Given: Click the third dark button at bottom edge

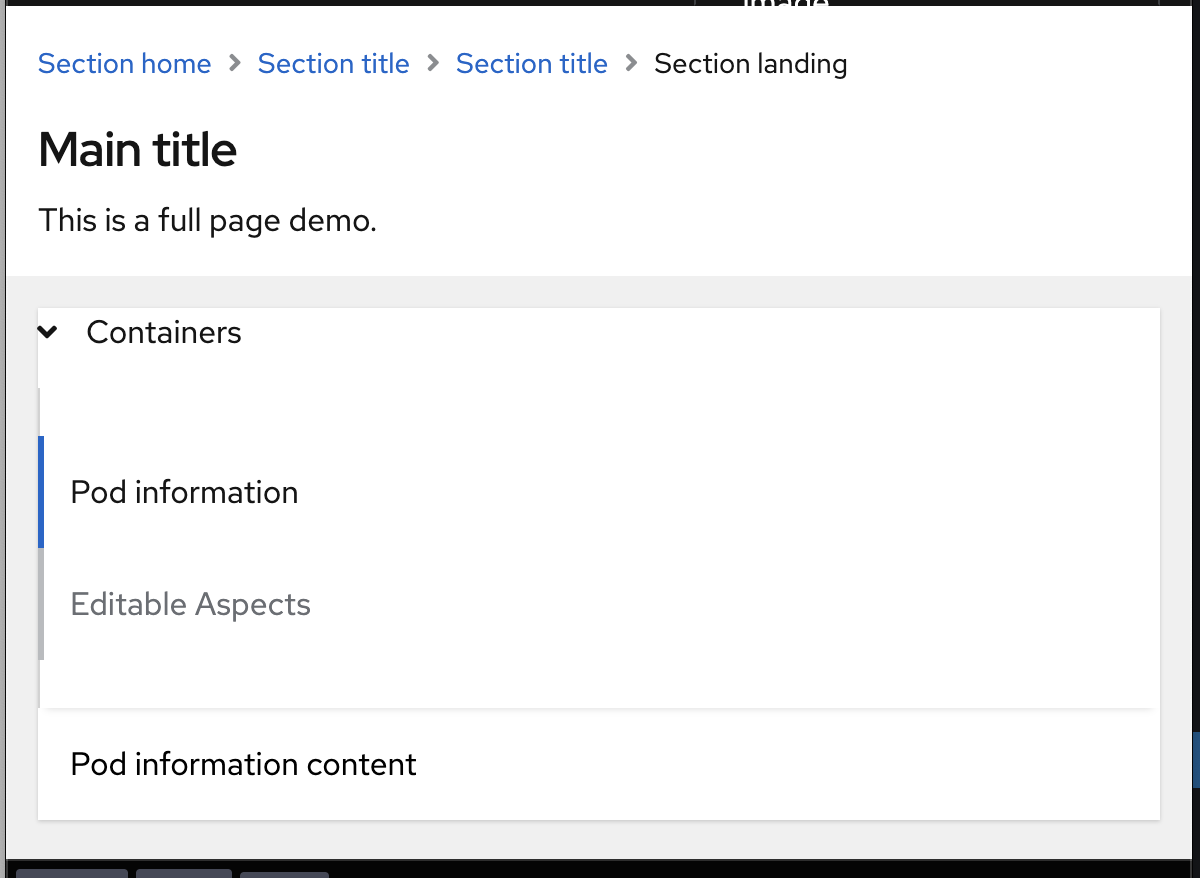Looking at the screenshot, I should (284, 874).
